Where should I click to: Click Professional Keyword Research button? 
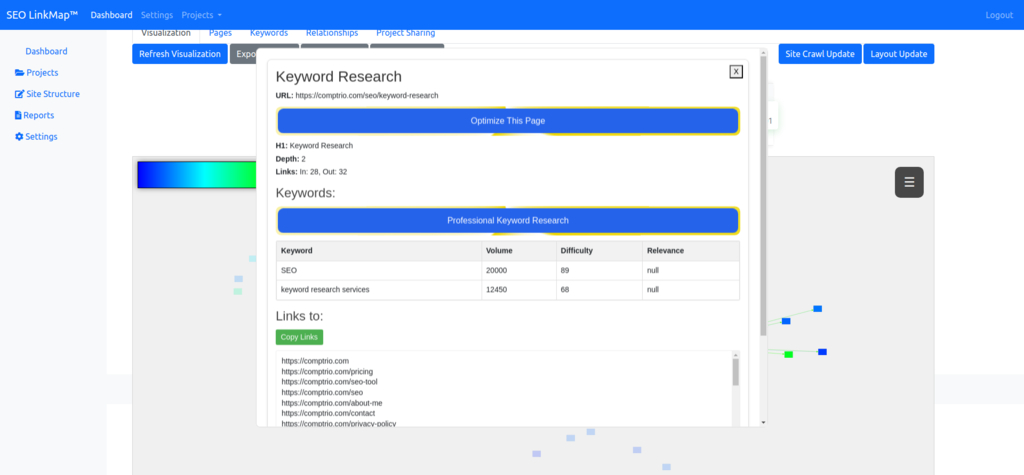507,220
